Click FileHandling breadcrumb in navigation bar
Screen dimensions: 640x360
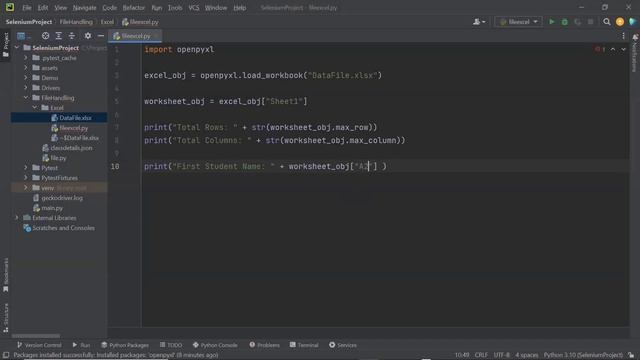click(x=76, y=22)
